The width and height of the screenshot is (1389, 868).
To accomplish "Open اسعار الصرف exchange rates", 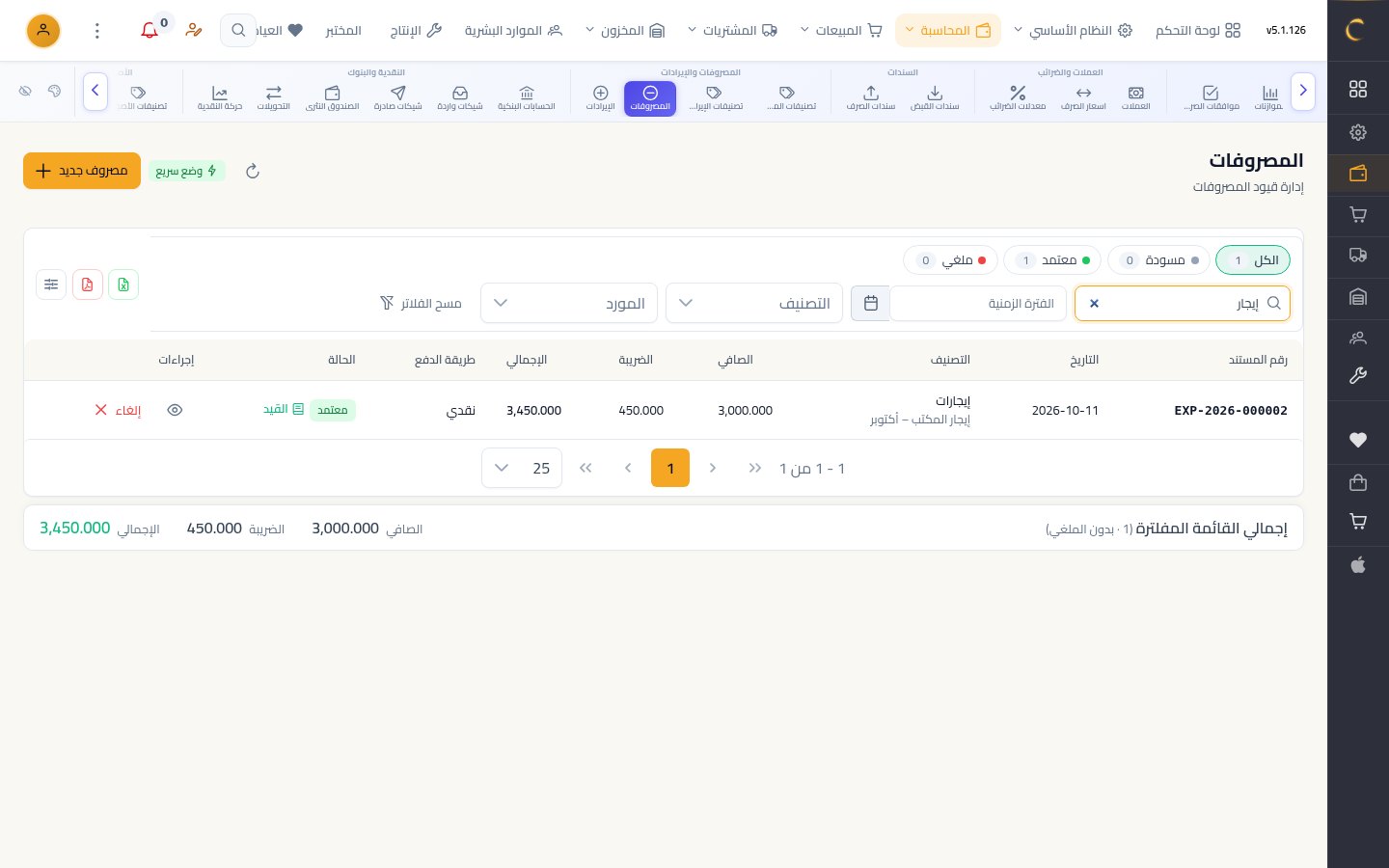I will (x=1083, y=97).
